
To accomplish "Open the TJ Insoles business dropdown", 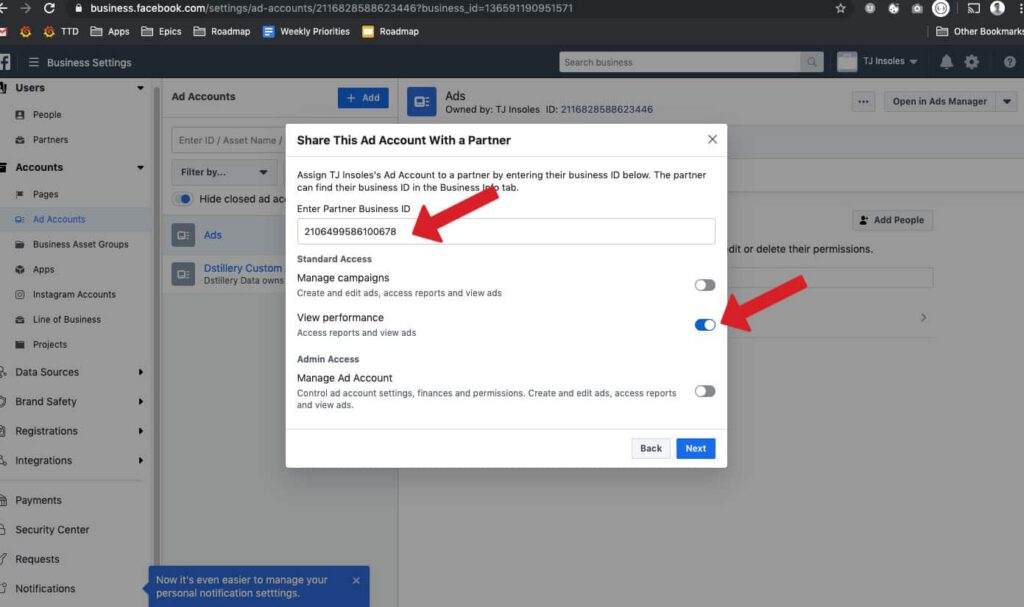I will click(x=878, y=62).
